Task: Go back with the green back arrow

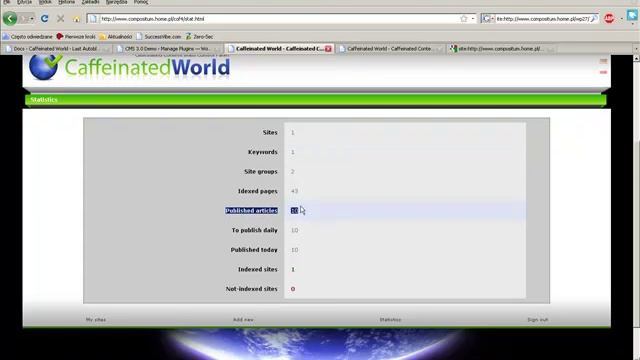Action: (10, 18)
